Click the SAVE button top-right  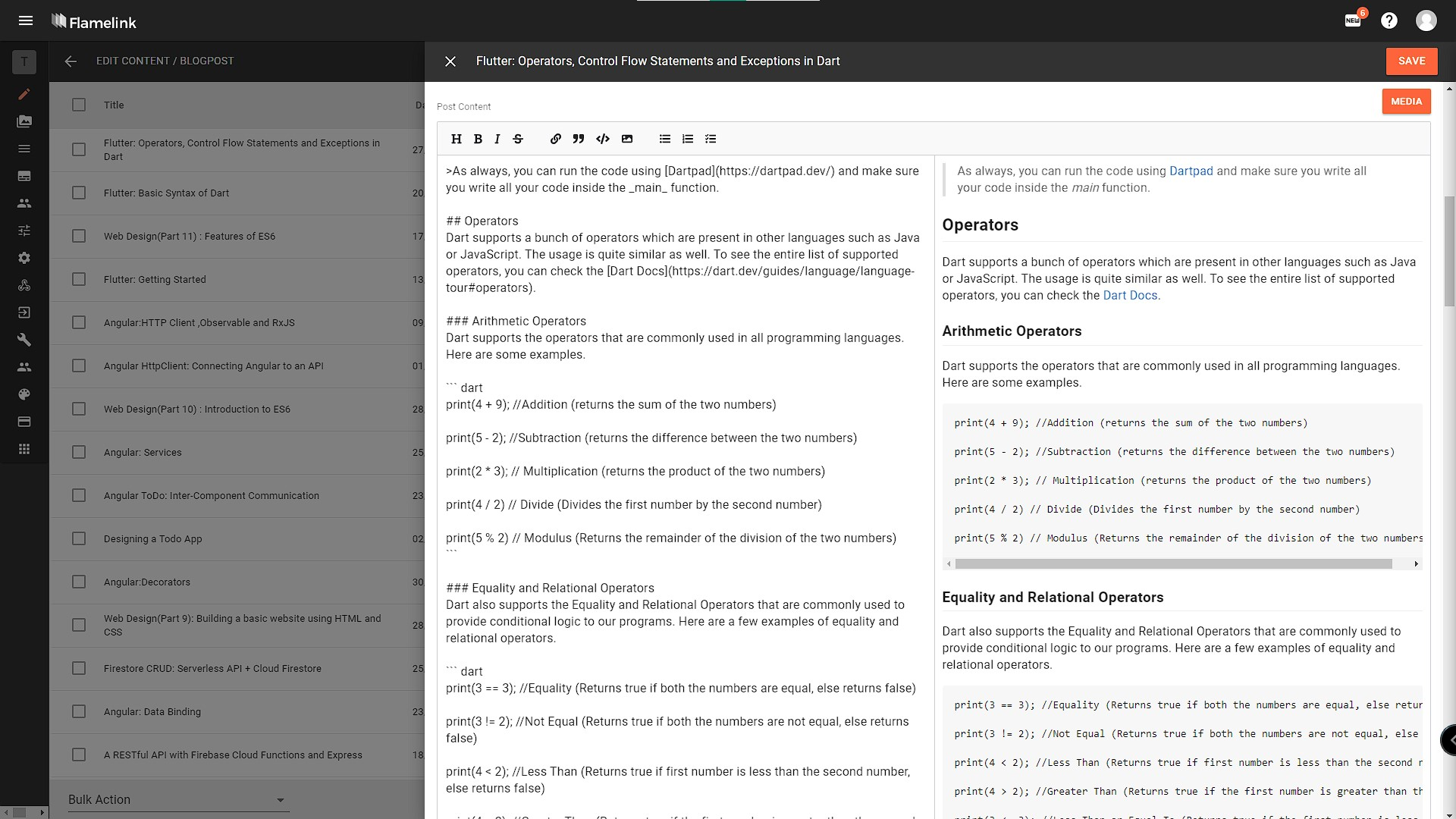pyautogui.click(x=1412, y=61)
